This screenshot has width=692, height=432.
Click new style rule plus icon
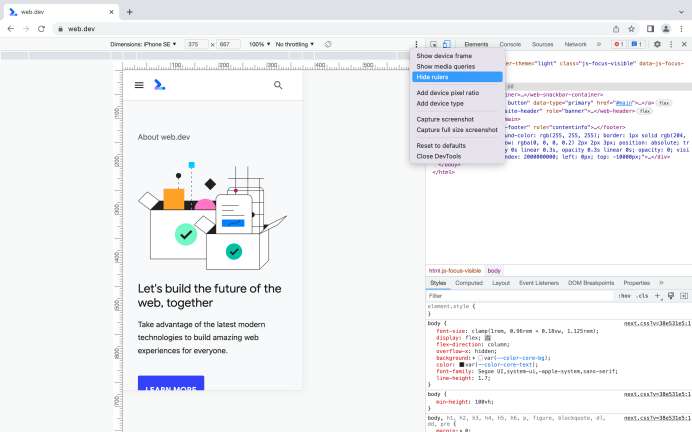tap(658, 296)
